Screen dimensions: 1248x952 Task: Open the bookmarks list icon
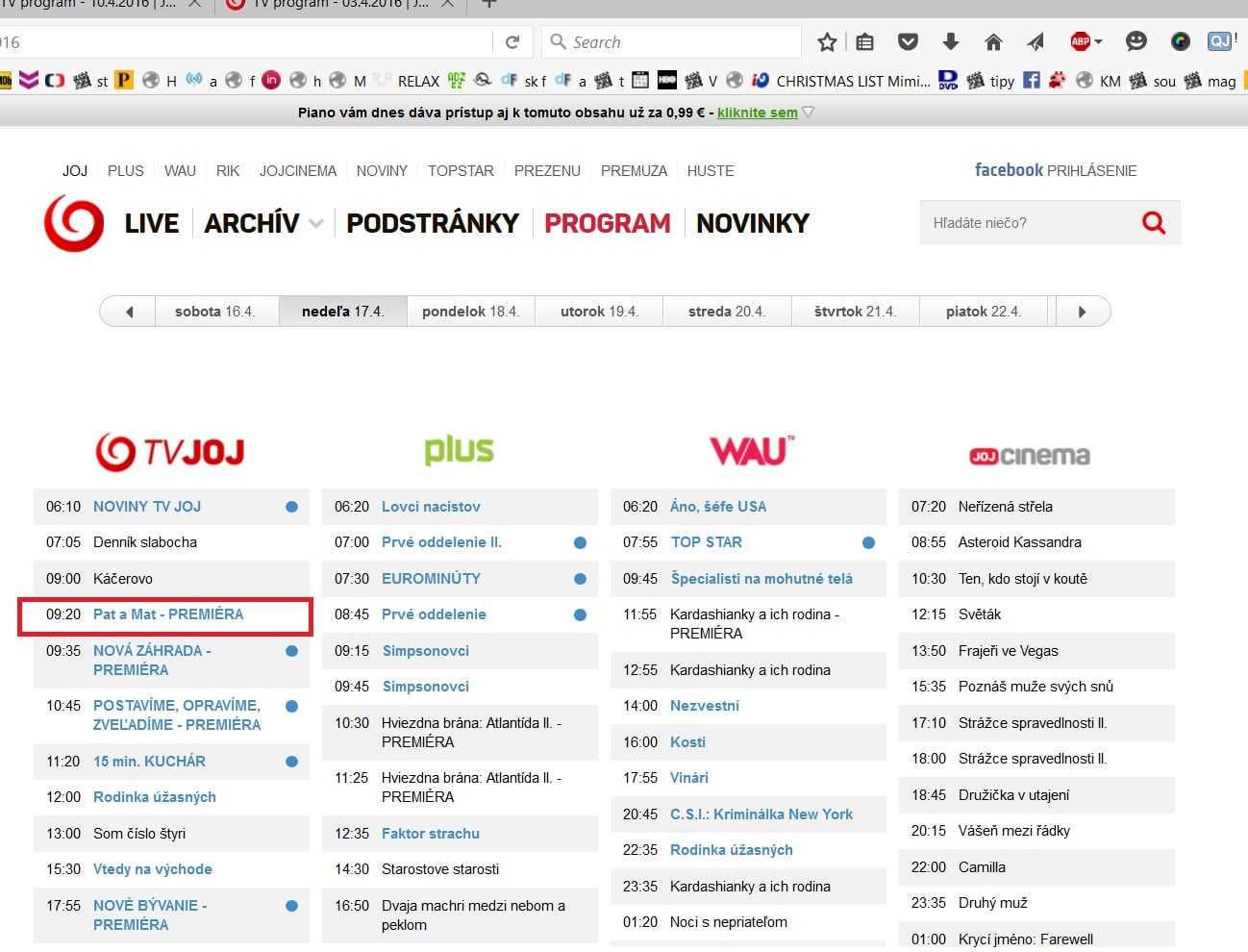[865, 42]
